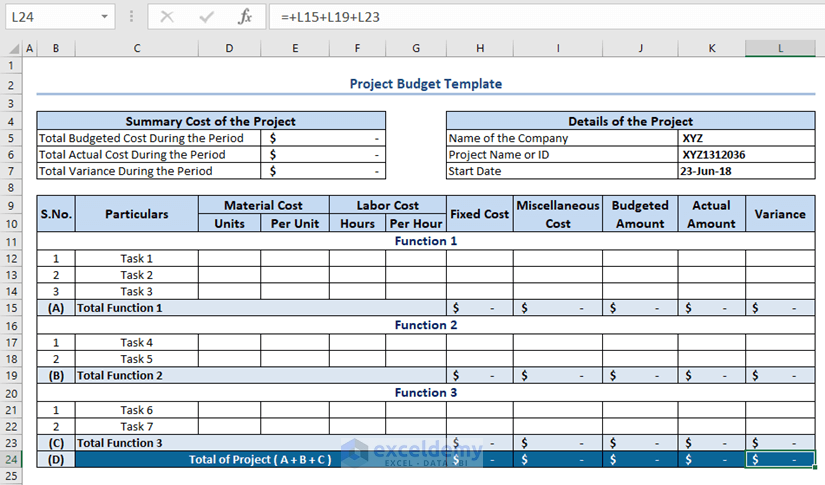The height and width of the screenshot is (485, 825).
Task: Click the XYZ company value cell
Action: 747,138
